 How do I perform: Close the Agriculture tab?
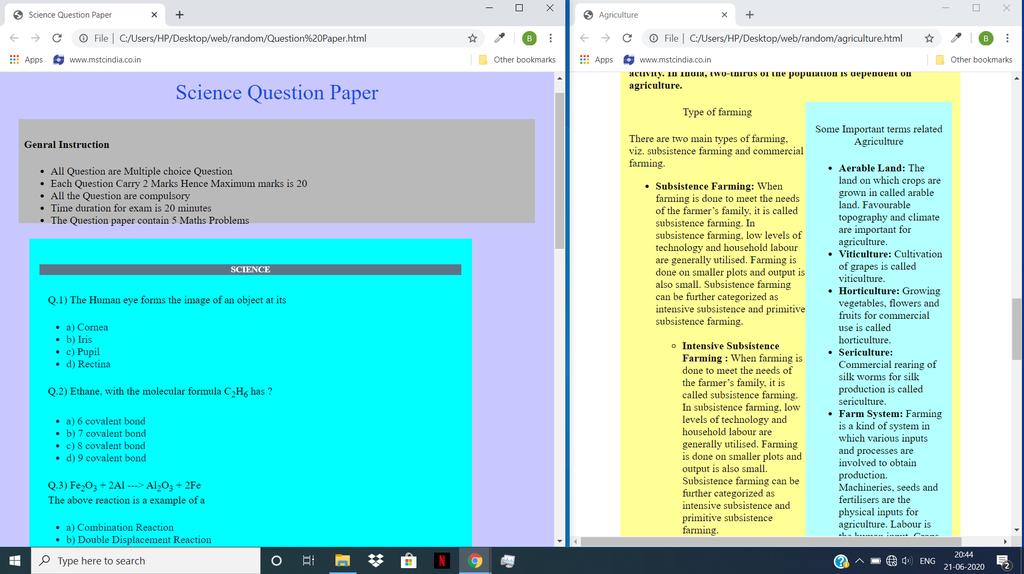(724, 14)
